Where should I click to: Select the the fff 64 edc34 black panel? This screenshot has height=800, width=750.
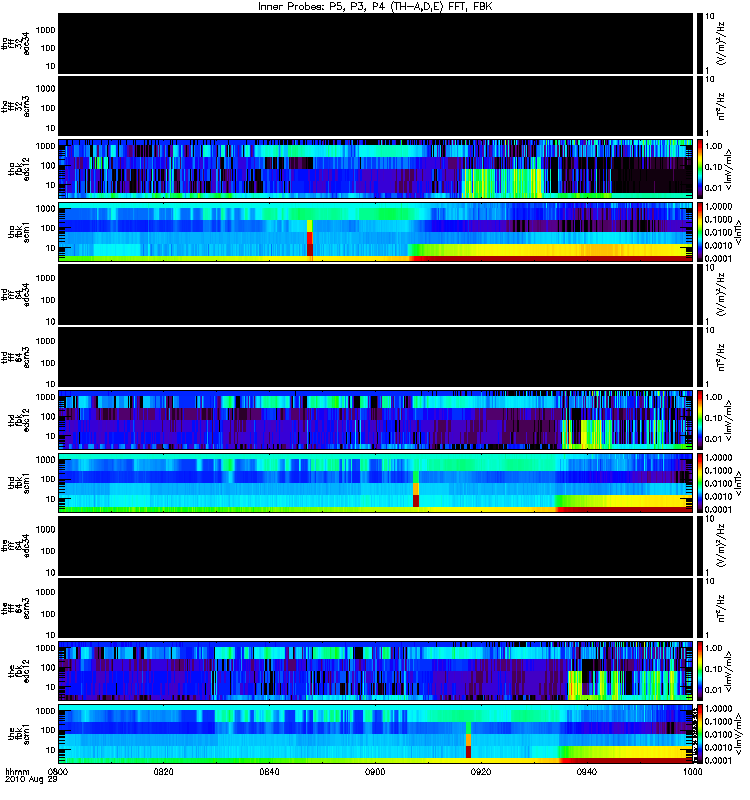[376, 545]
